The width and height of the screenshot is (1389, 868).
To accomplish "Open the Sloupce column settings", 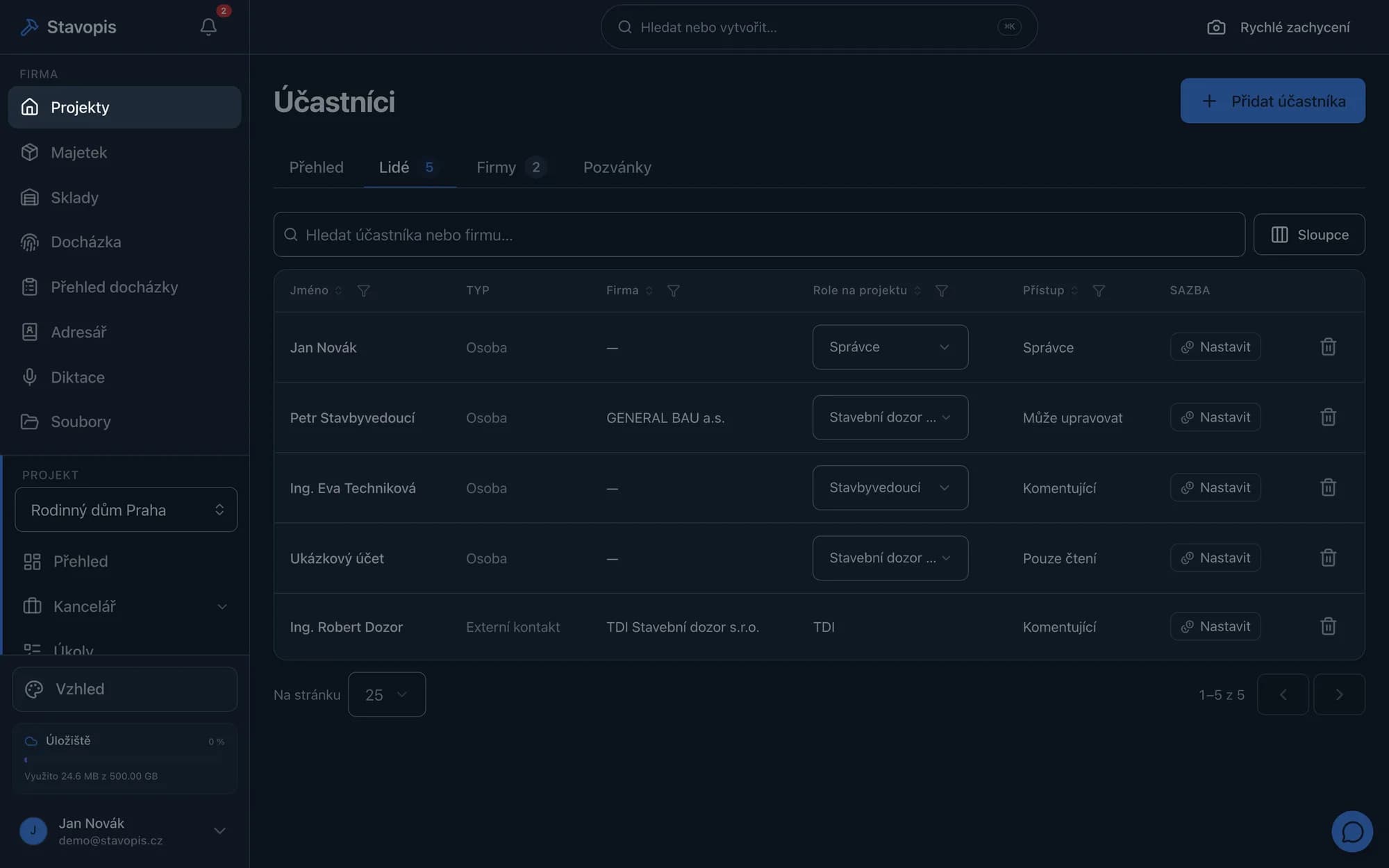I will pyautogui.click(x=1308, y=234).
